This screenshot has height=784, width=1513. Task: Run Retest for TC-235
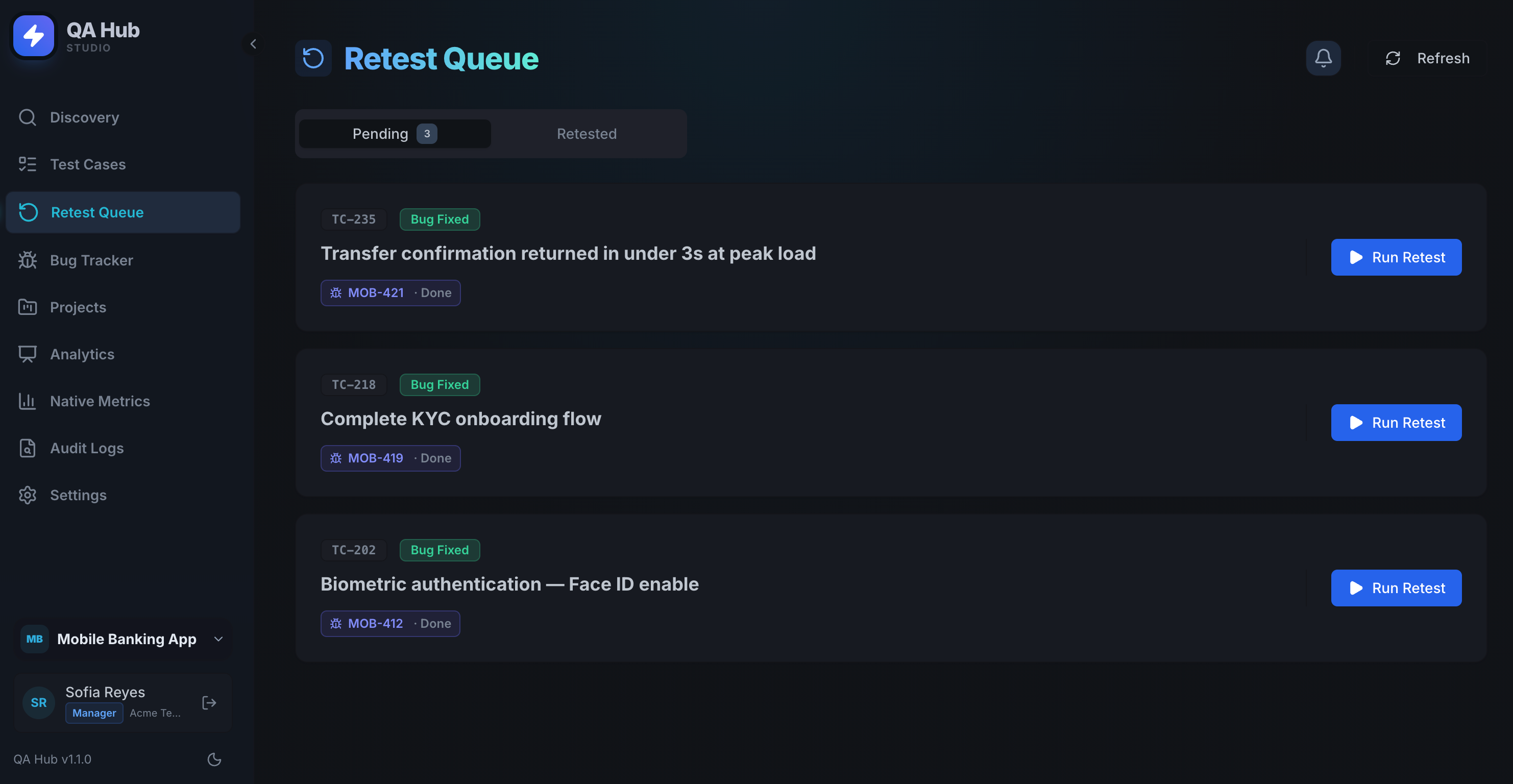tap(1396, 257)
